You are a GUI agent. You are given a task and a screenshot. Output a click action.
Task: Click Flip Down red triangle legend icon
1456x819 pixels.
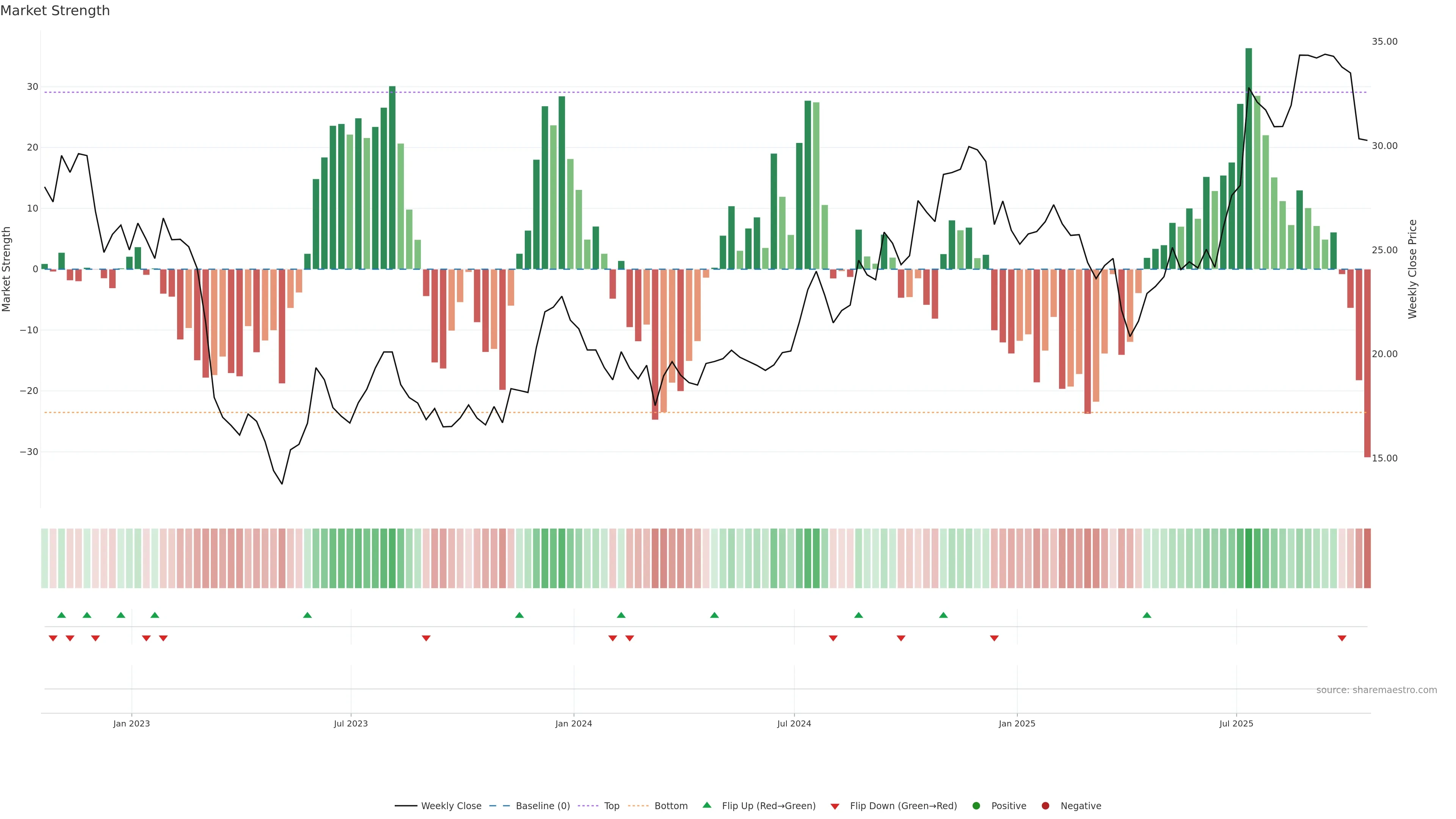click(x=835, y=806)
